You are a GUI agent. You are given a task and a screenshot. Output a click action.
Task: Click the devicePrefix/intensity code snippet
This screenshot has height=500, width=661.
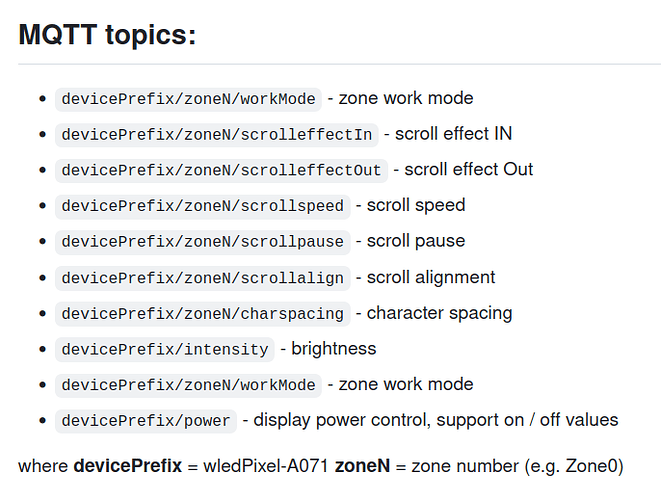[165, 349]
